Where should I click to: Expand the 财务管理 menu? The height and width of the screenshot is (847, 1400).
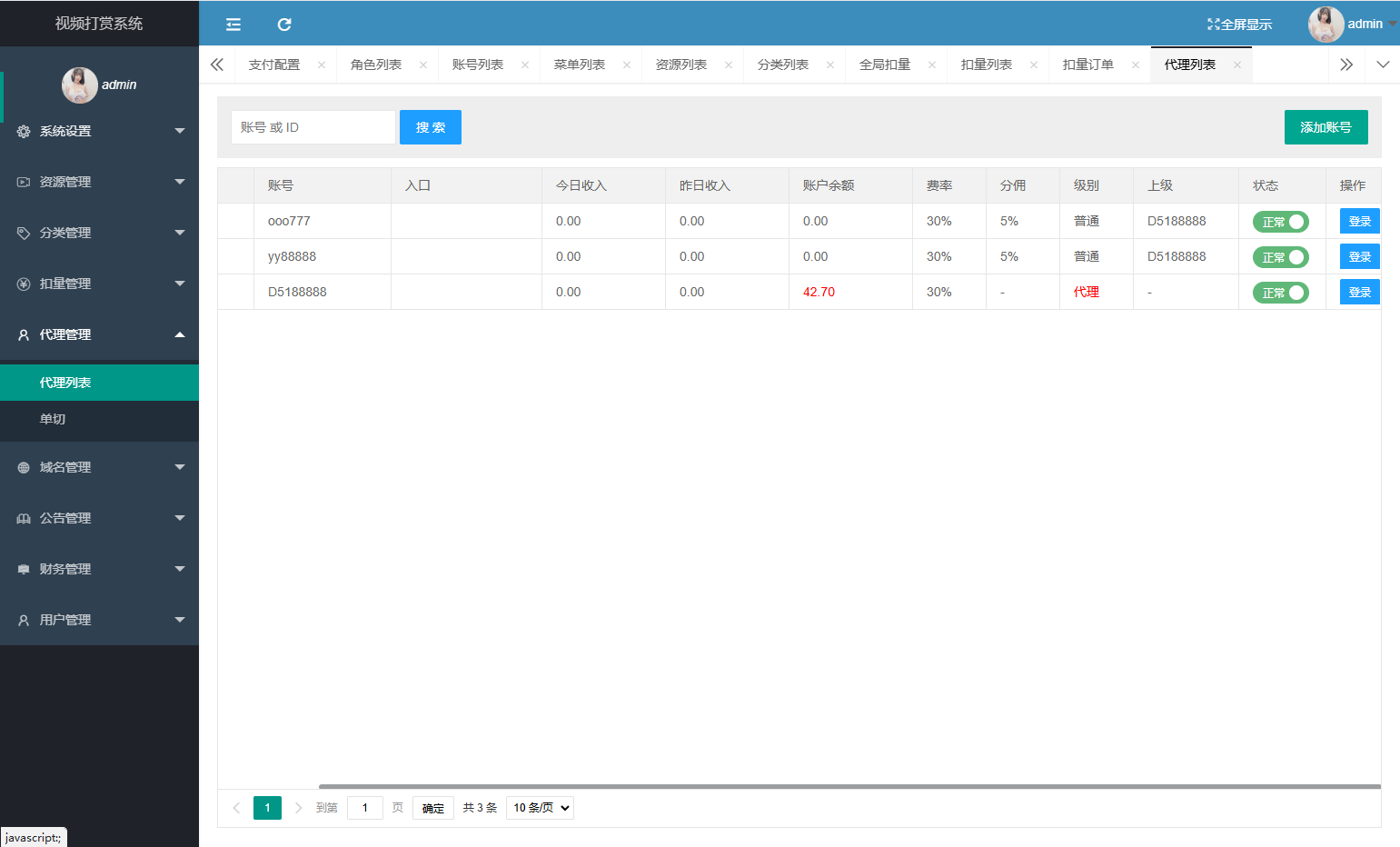pyautogui.click(x=99, y=570)
